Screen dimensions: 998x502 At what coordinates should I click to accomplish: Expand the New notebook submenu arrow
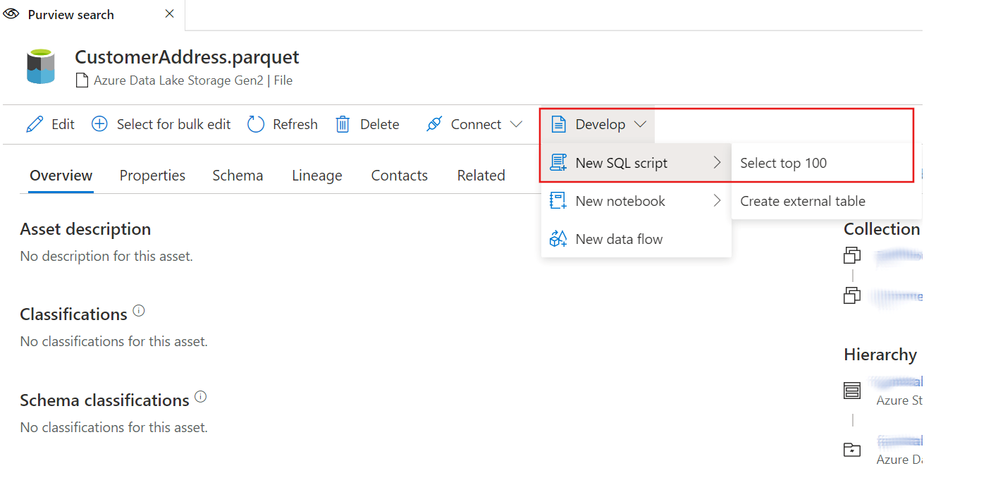click(x=717, y=200)
